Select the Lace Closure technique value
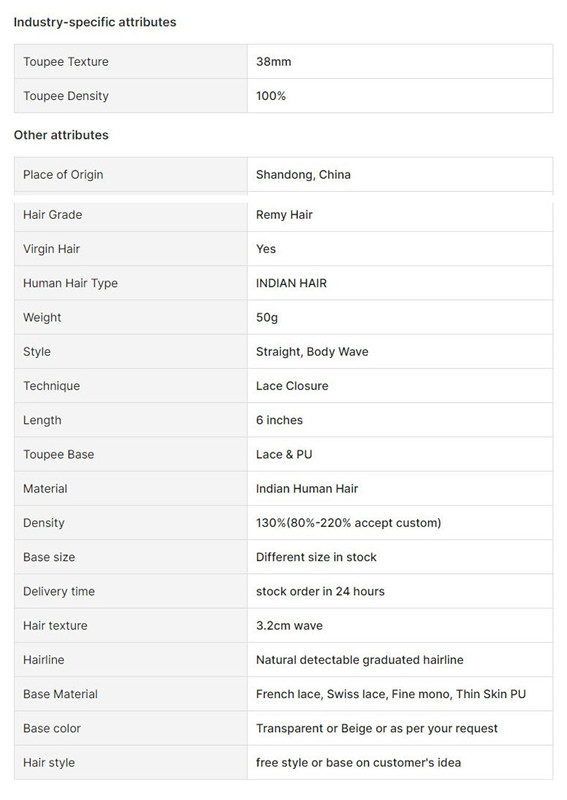This screenshot has height=800, width=567. pyautogui.click(x=292, y=386)
